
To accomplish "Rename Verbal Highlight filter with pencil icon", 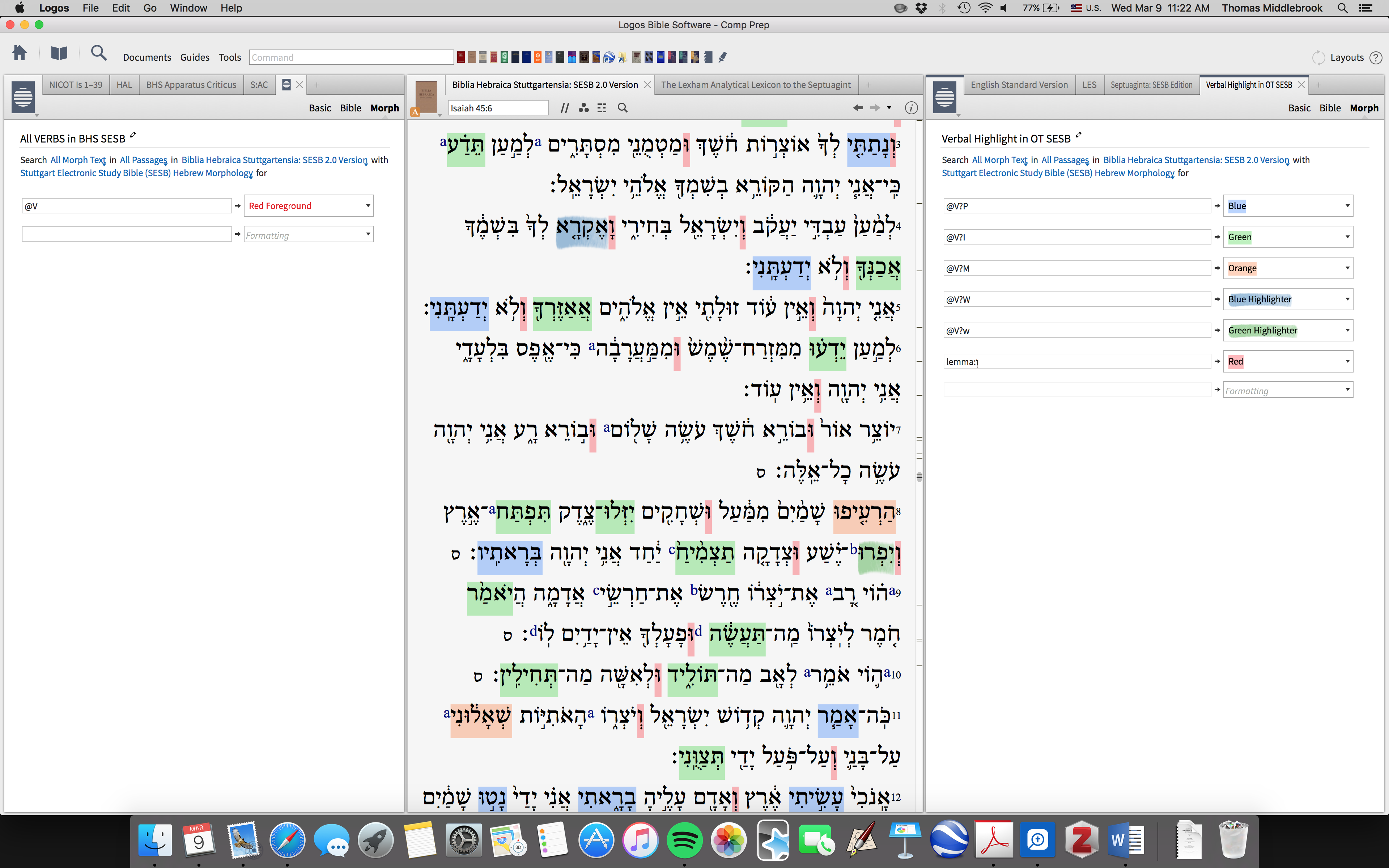I will click(x=1079, y=136).
